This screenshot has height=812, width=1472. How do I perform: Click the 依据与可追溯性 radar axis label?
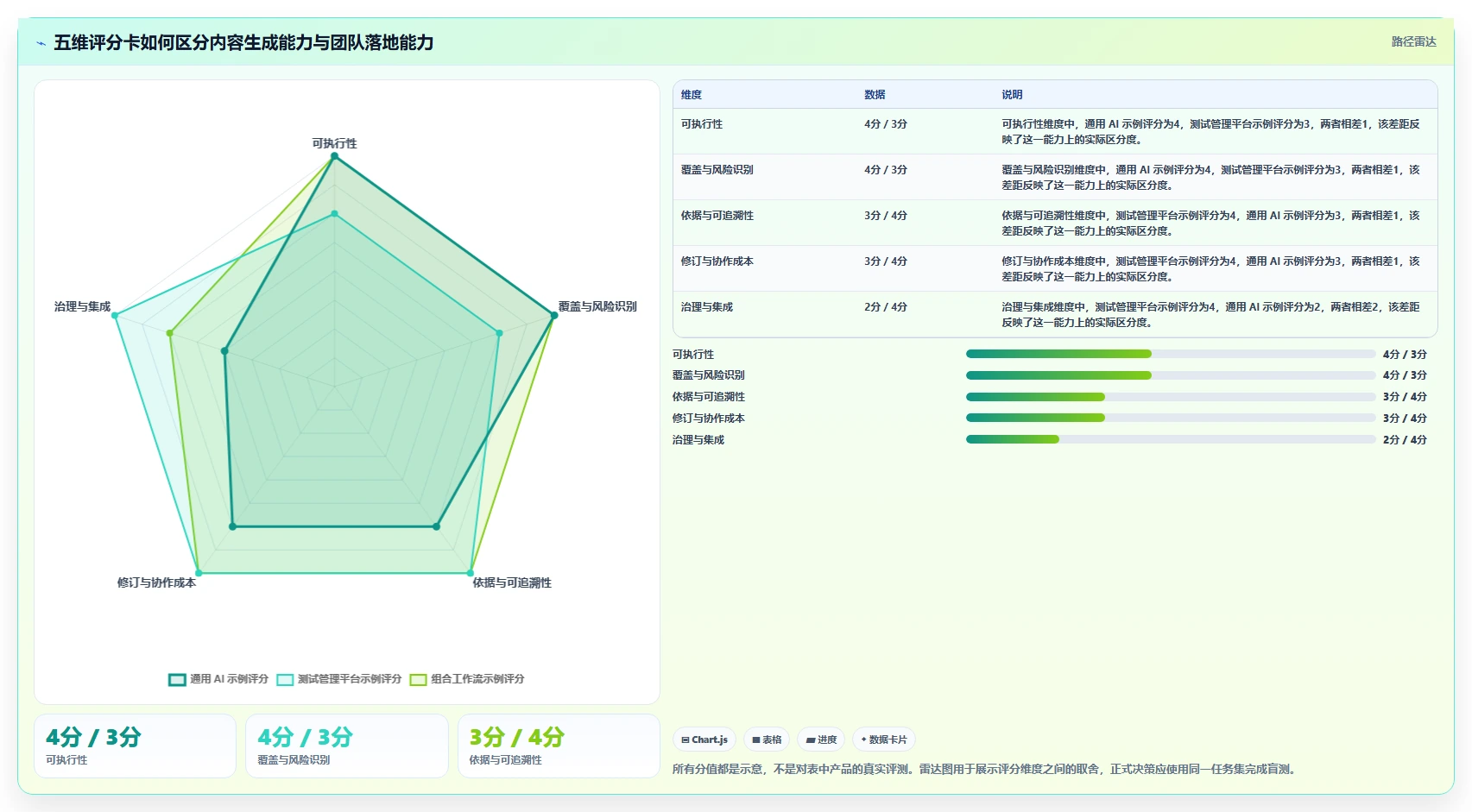click(x=512, y=582)
